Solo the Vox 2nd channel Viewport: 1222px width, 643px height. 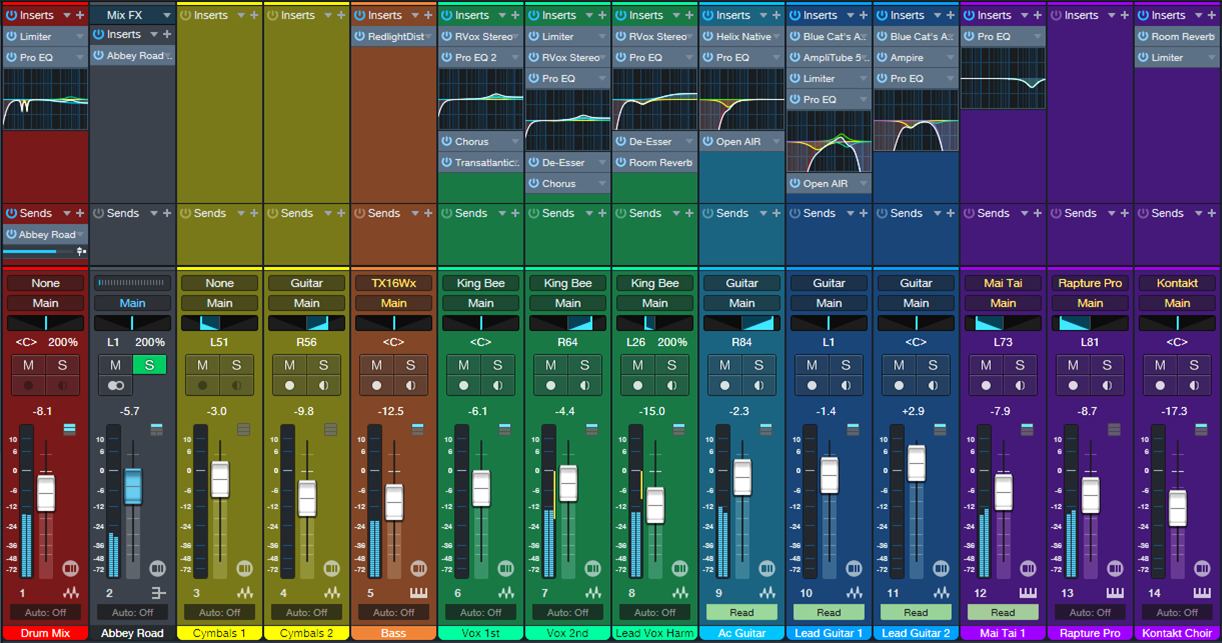pyautogui.click(x=585, y=365)
